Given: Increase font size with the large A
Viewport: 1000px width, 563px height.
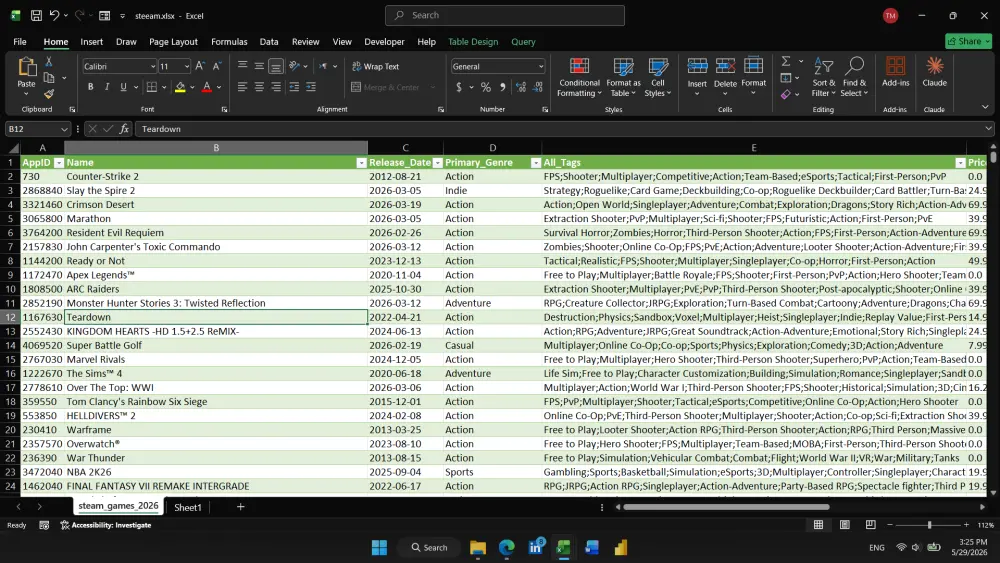Looking at the screenshot, I should 200,66.
